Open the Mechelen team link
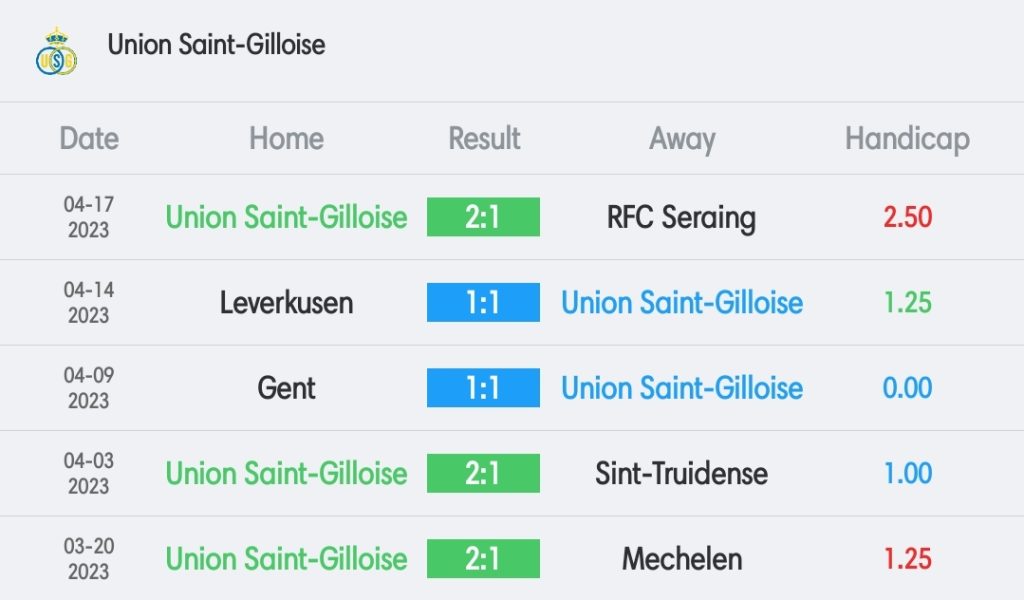Image resolution: width=1024 pixels, height=600 pixels. point(681,558)
